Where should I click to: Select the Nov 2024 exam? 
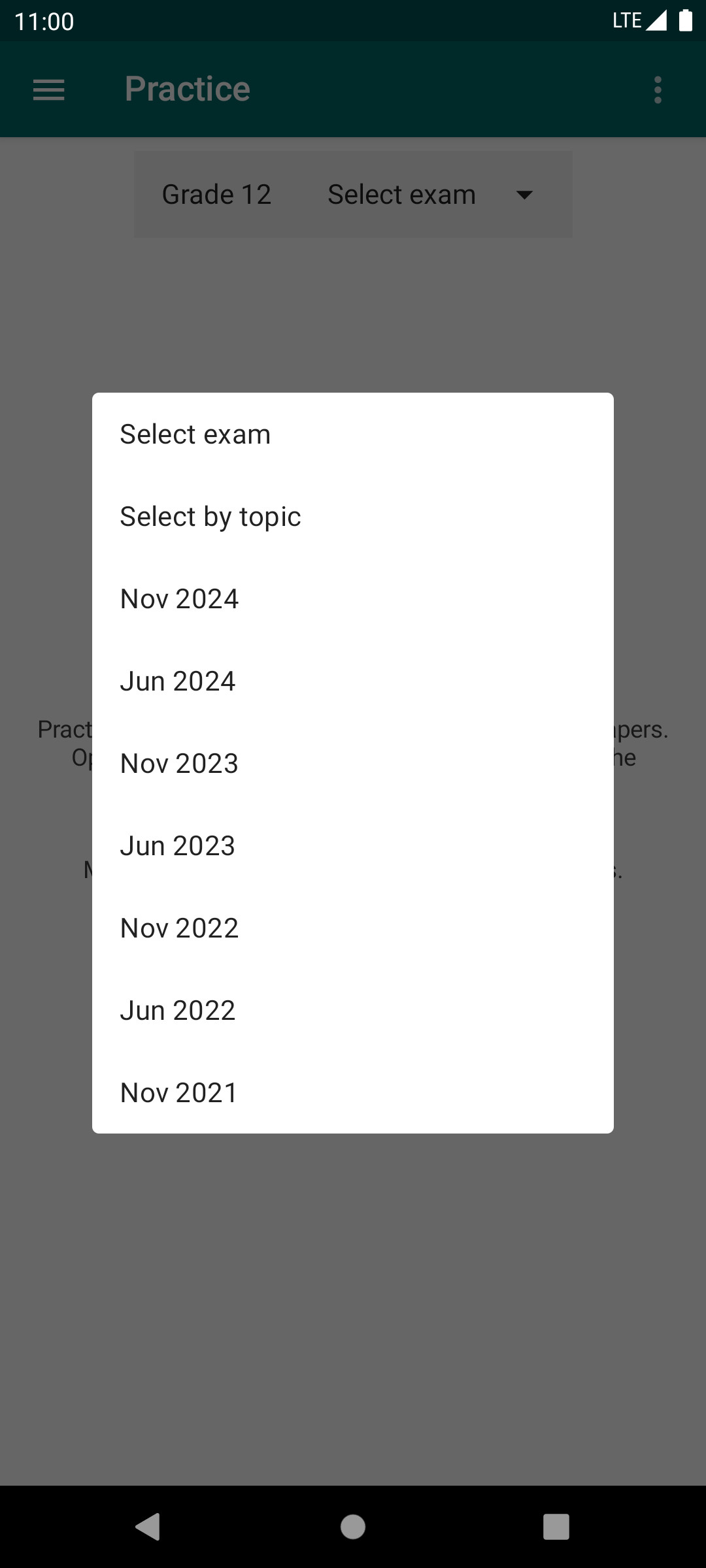353,598
